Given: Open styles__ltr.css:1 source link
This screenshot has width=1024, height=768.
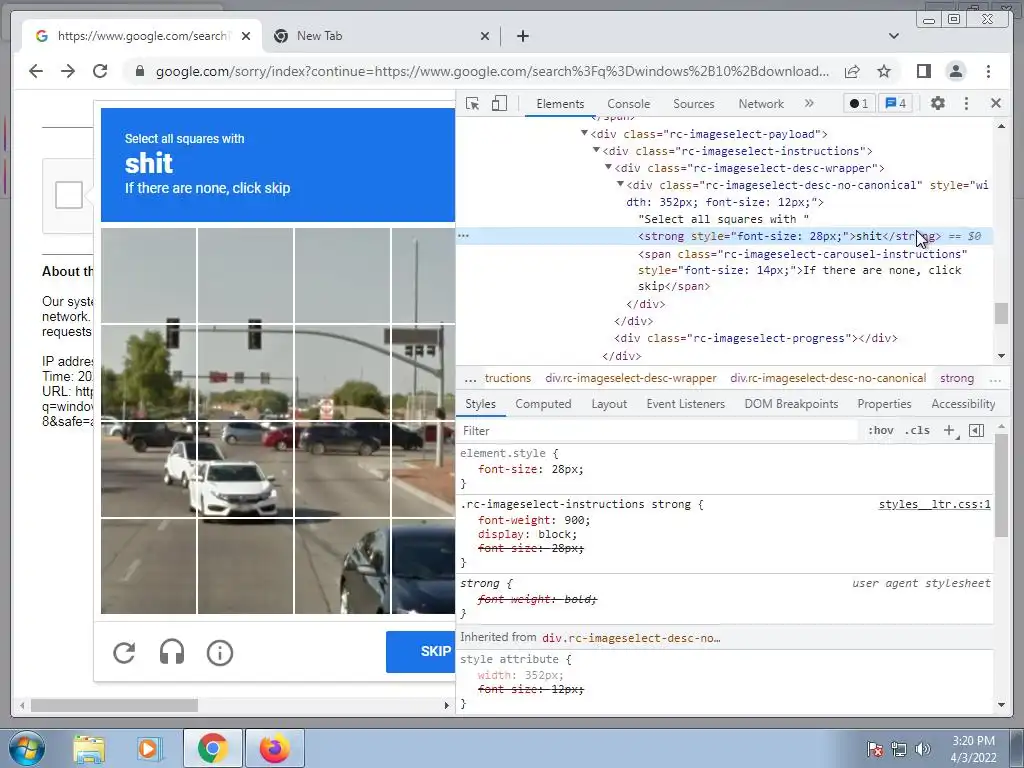Looking at the screenshot, I should pyautogui.click(x=934, y=504).
